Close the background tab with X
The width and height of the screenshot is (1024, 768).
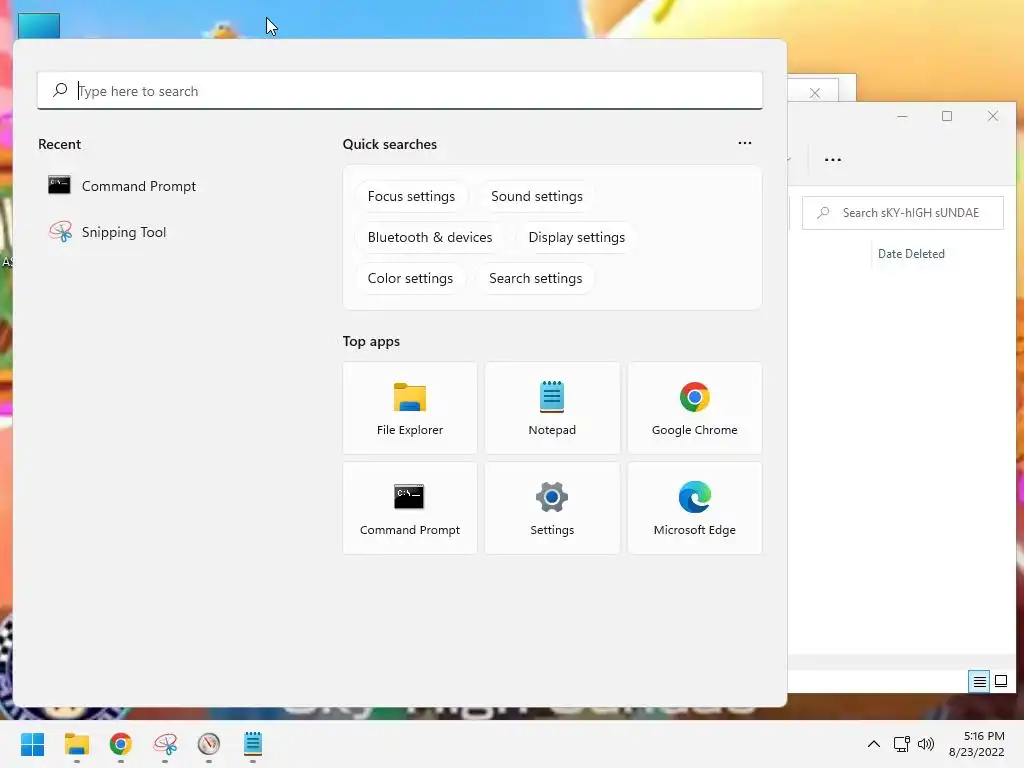point(814,93)
